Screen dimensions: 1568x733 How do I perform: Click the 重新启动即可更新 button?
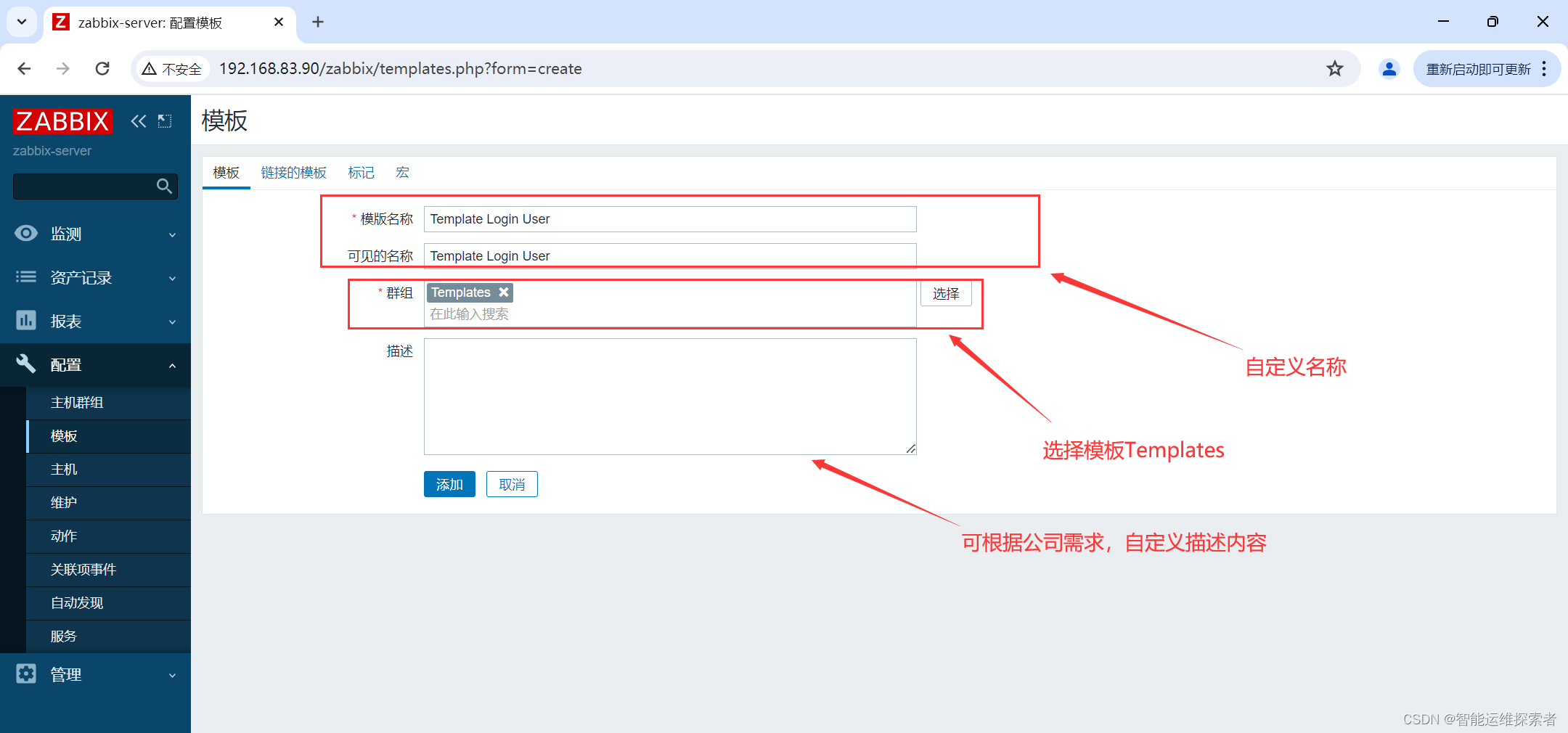pyautogui.click(x=1478, y=69)
